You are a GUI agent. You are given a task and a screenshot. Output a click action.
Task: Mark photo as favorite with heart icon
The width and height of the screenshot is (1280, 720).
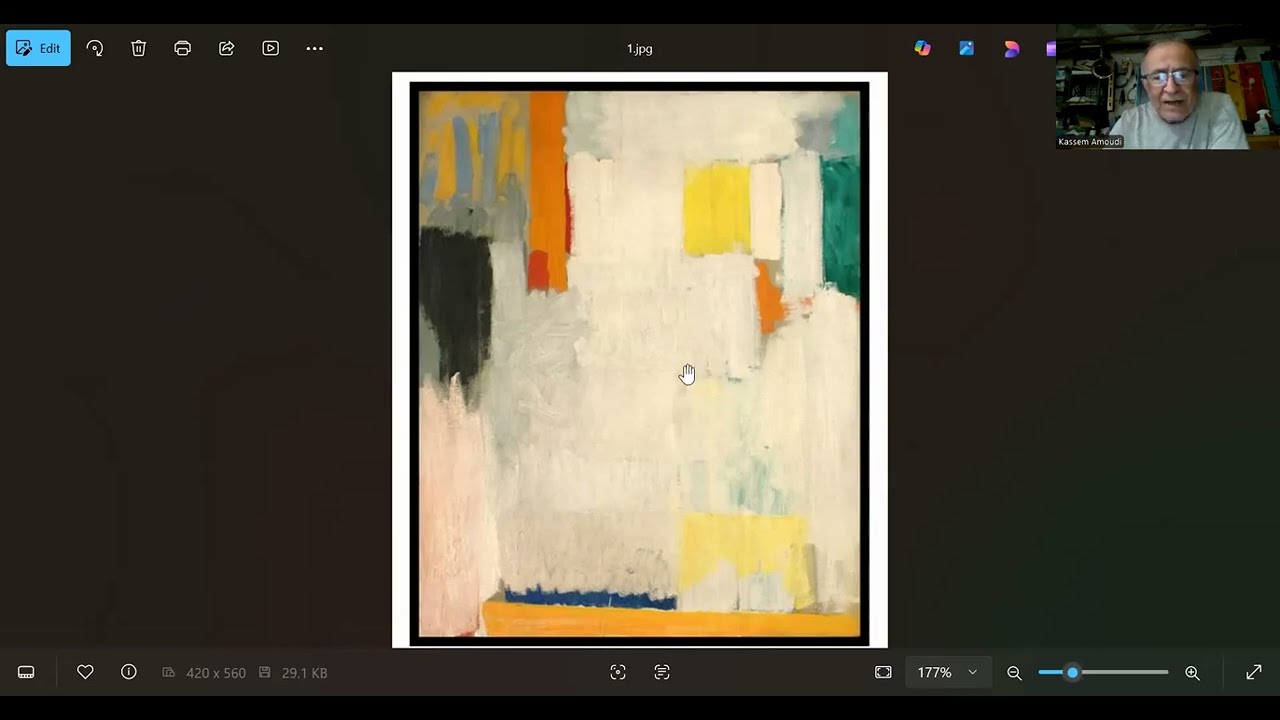point(85,673)
